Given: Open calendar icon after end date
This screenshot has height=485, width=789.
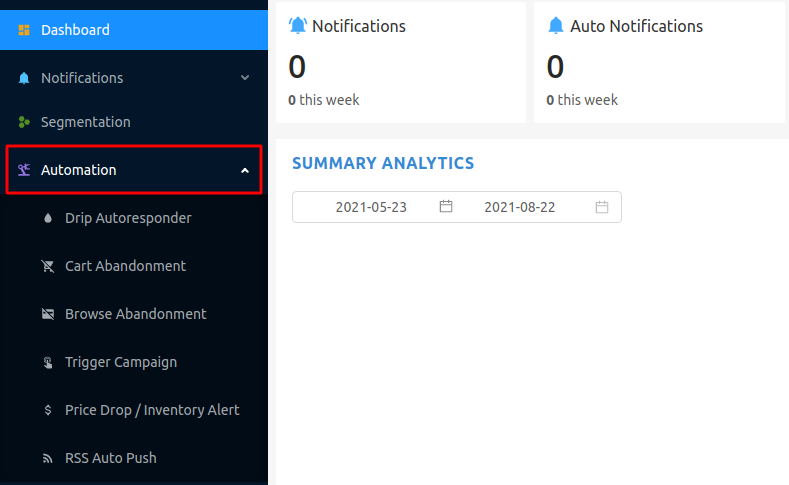Looking at the screenshot, I should [602, 207].
